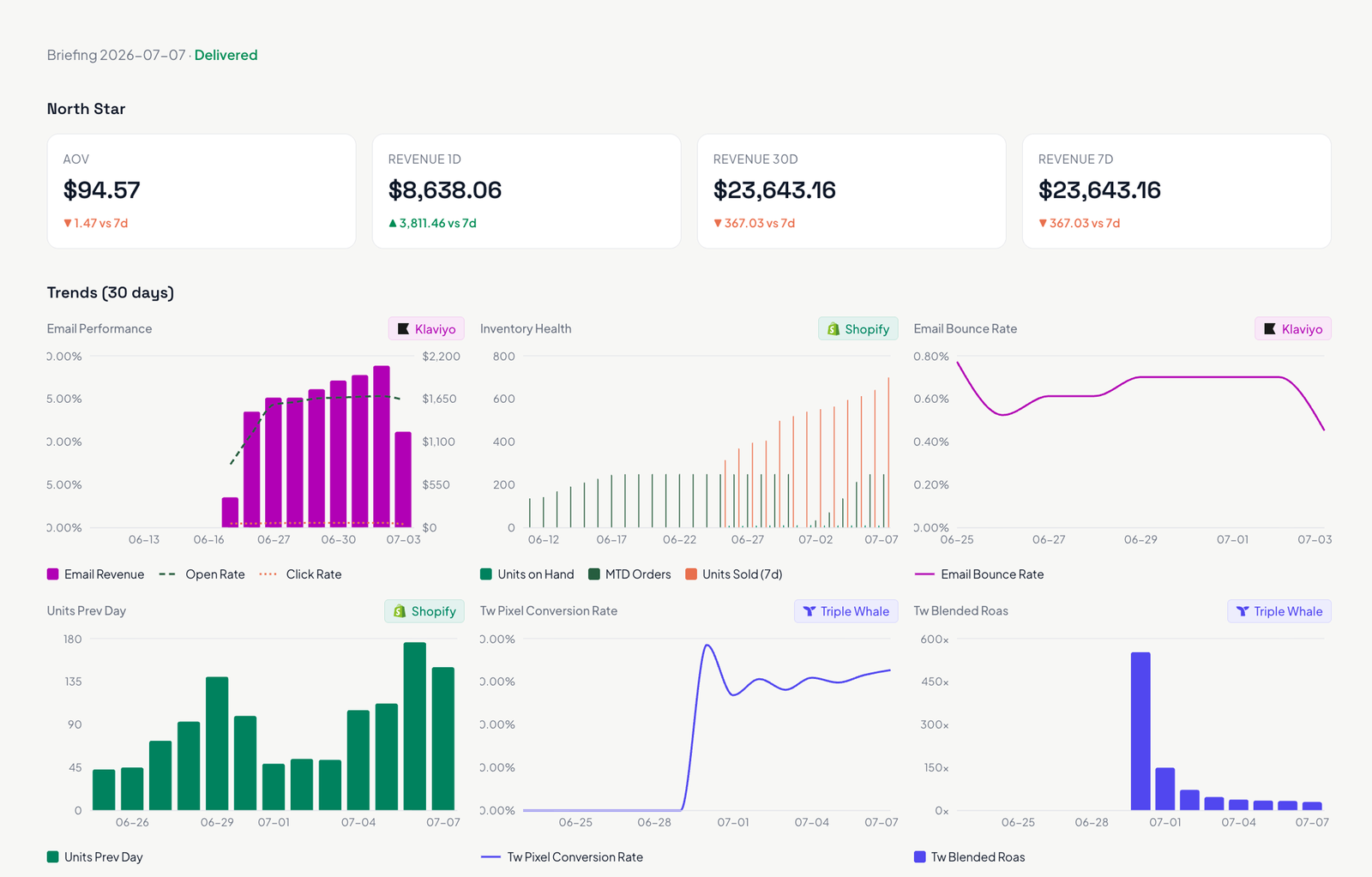Open the Revenue 30D metric card

(851, 191)
